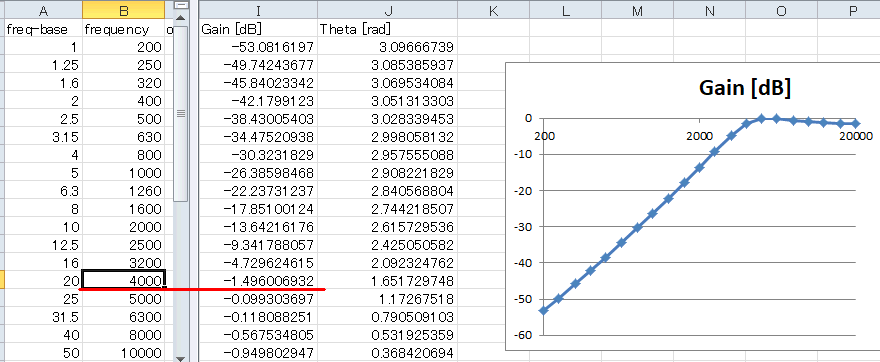Click theta cell 0.368420694
This screenshot has width=880, height=362.
point(387,352)
